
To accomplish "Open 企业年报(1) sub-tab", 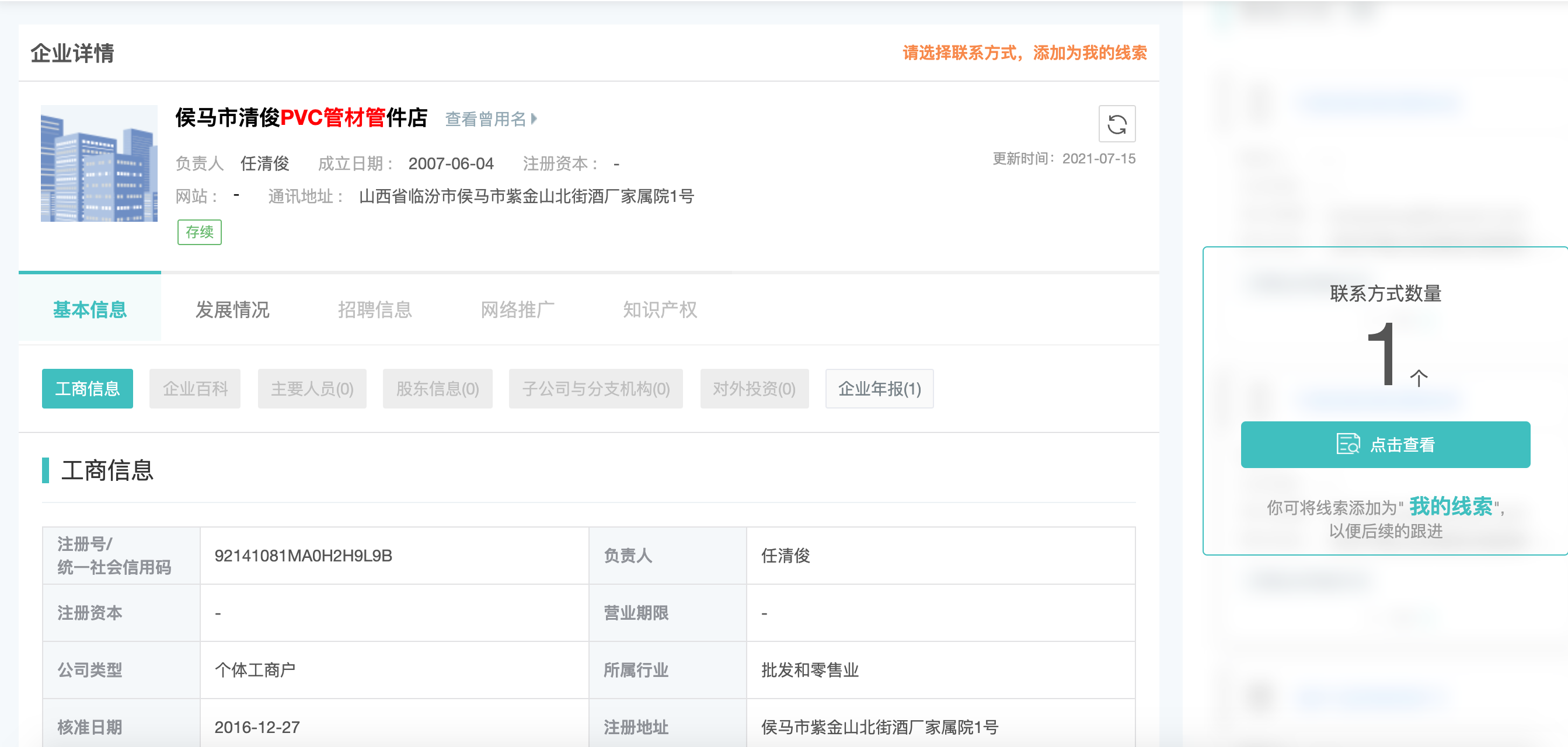I will click(880, 389).
